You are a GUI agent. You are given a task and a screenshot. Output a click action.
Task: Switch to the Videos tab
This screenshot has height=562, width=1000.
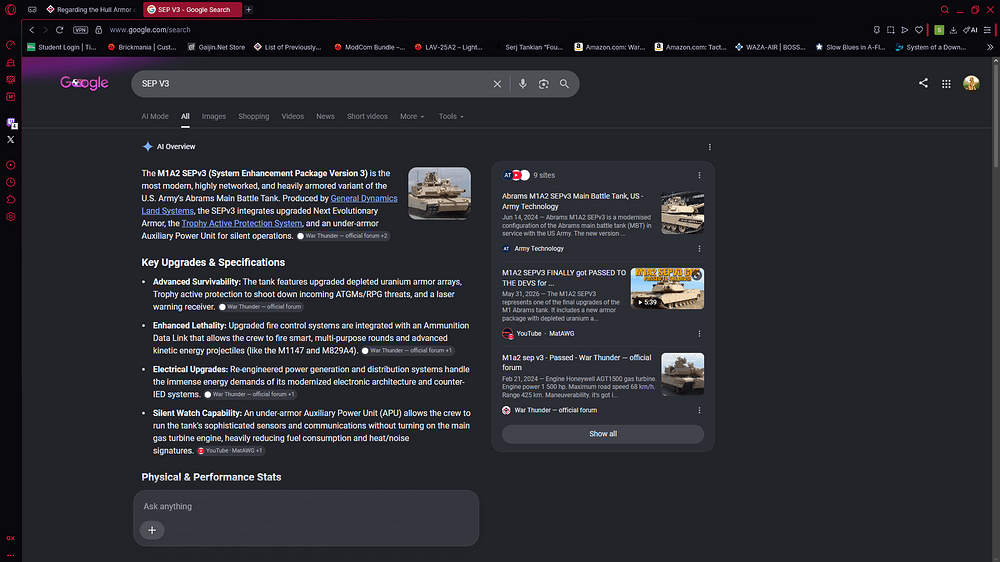point(293,117)
